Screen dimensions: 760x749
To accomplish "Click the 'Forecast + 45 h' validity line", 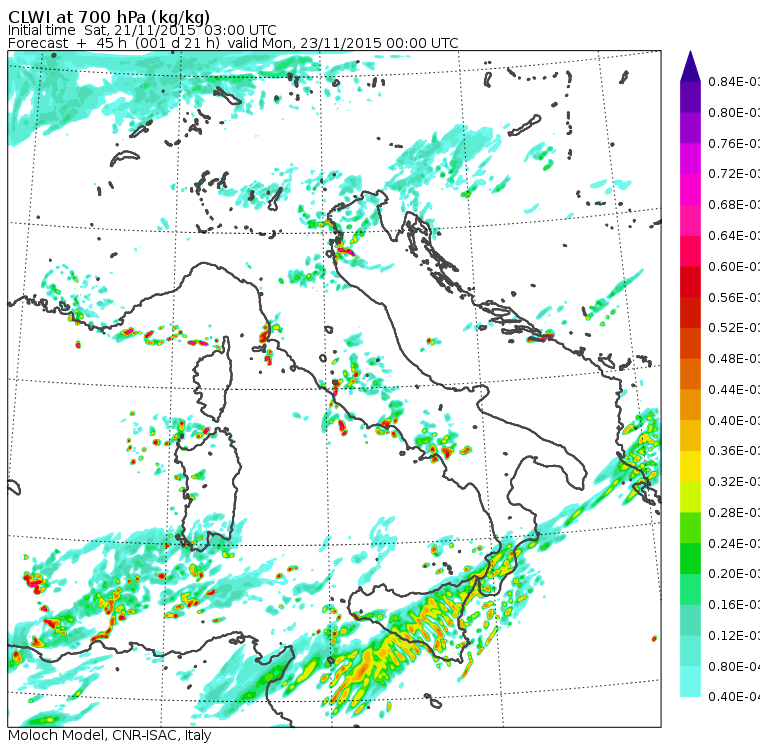I will point(233,43).
